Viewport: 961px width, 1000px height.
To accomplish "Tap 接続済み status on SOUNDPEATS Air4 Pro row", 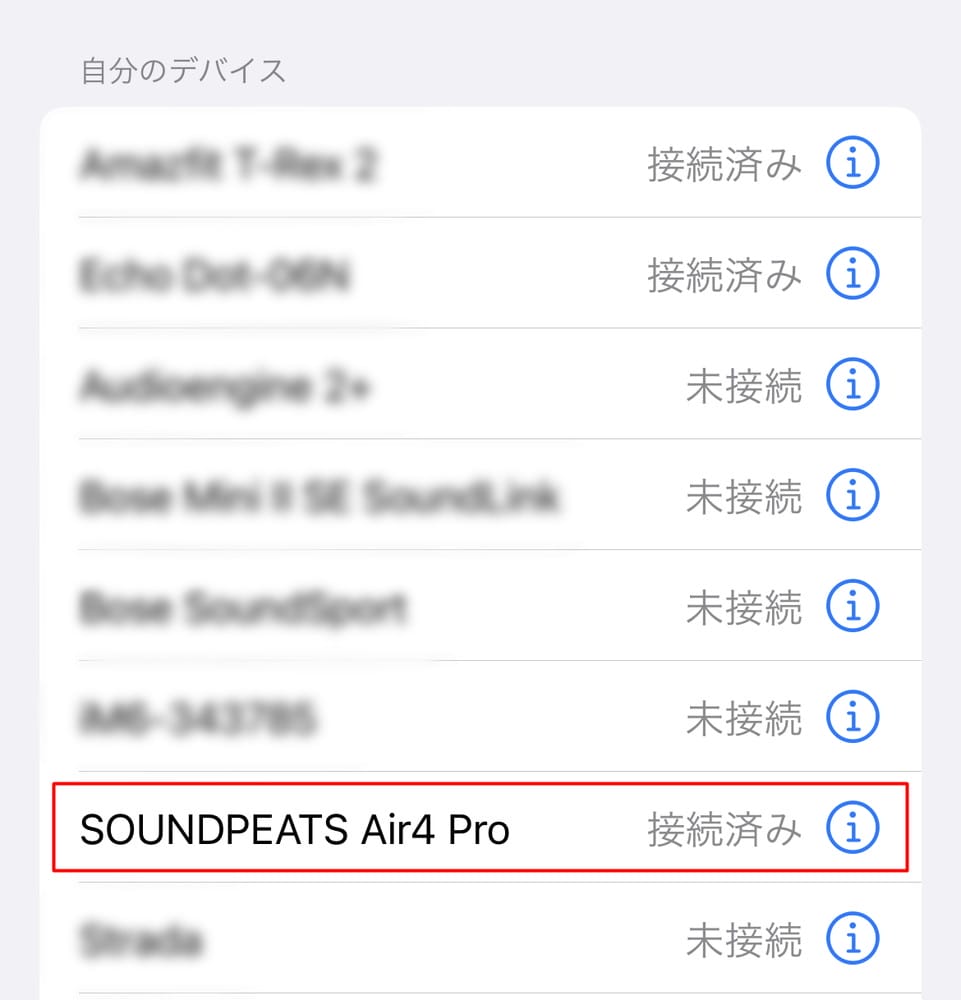I will click(724, 829).
